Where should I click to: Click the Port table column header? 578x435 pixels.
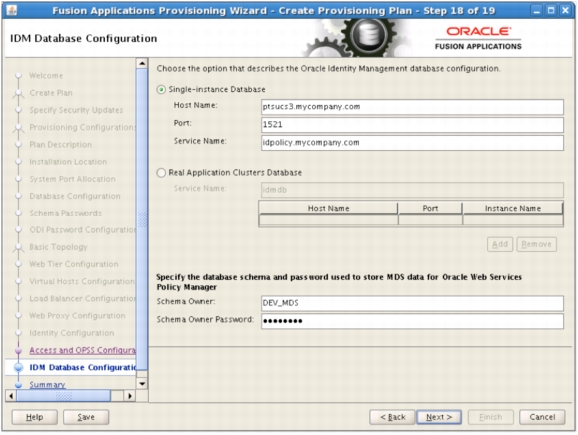coord(430,208)
